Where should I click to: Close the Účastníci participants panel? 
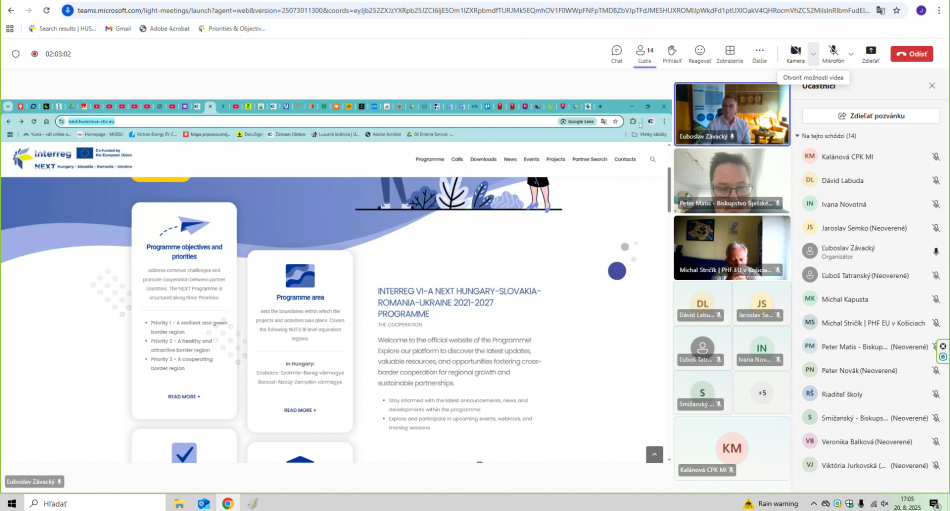(x=932, y=86)
